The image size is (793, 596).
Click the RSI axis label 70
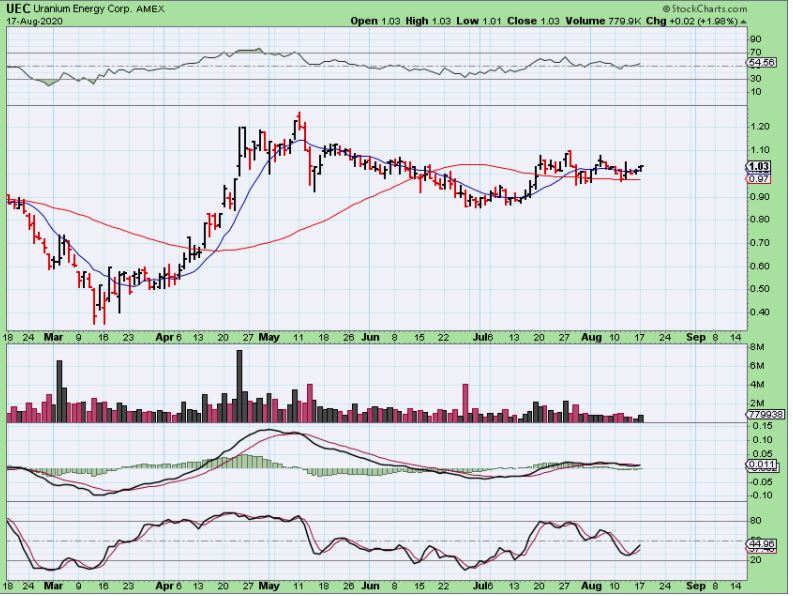pyautogui.click(x=756, y=52)
